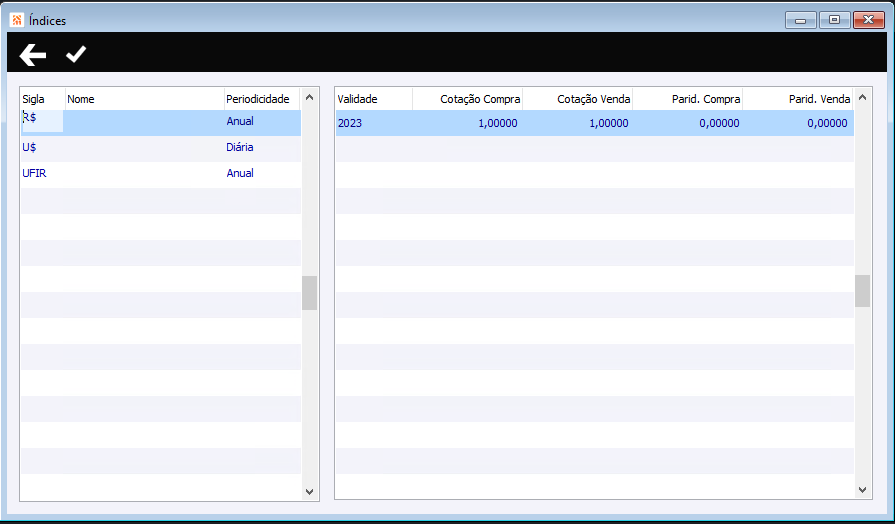Viewport: 895px width, 524px height.
Task: Click the back arrow icon
Action: 33,55
